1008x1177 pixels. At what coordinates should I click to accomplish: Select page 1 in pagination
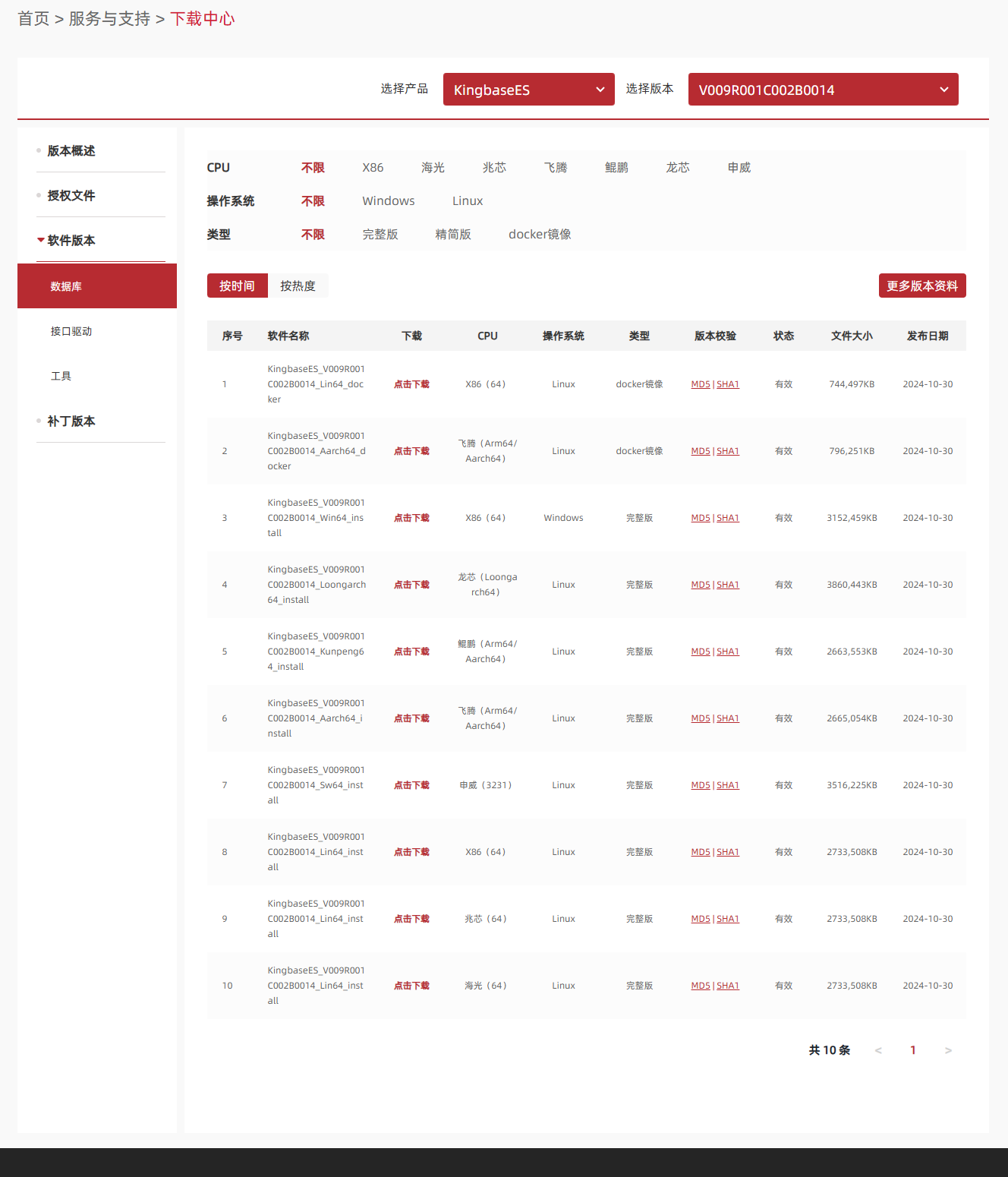coord(913,1050)
